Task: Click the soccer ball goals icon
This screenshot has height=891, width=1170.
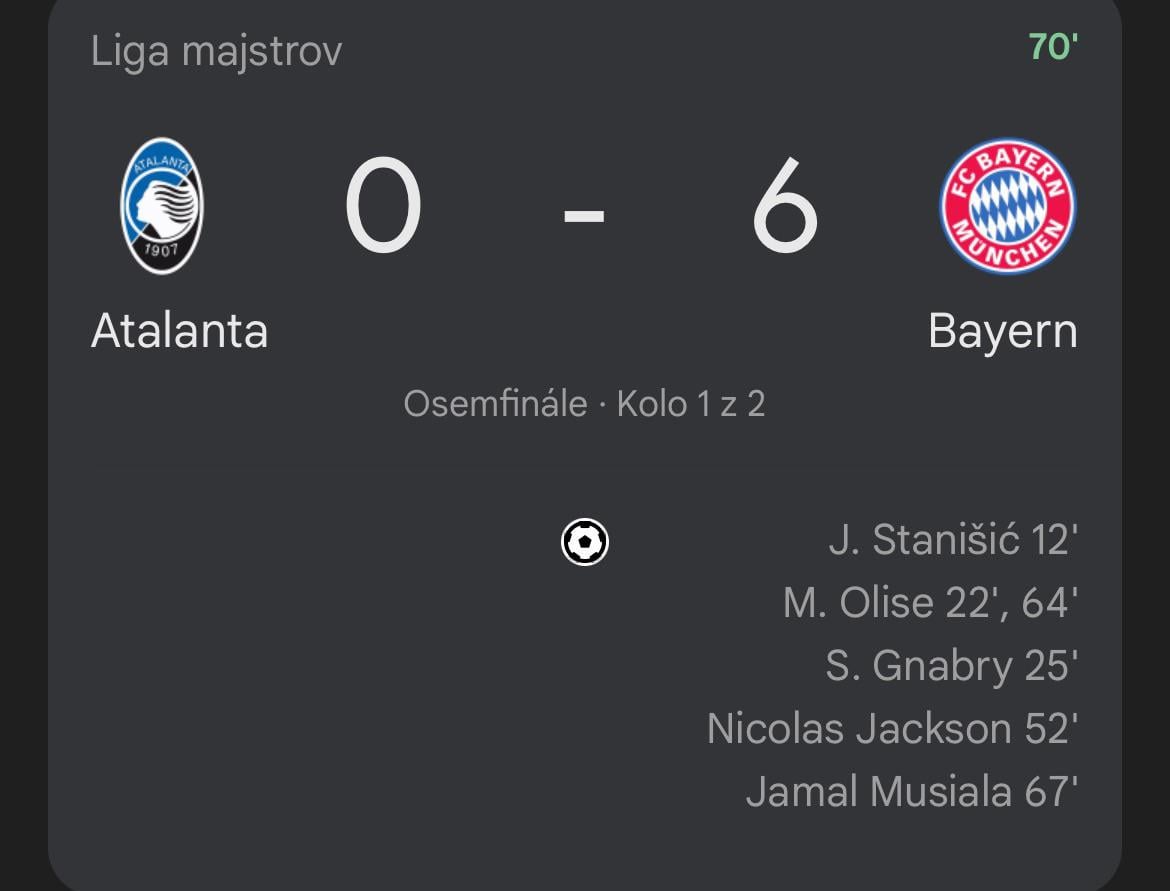Action: click(585, 542)
